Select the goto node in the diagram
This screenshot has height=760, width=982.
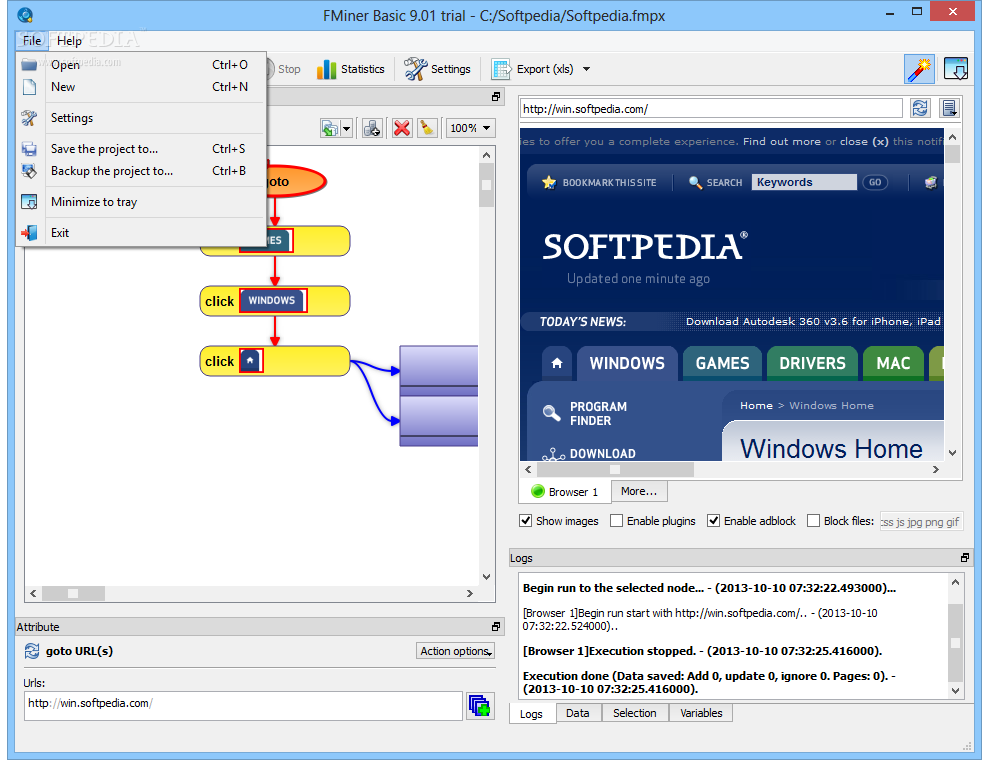coord(295,182)
